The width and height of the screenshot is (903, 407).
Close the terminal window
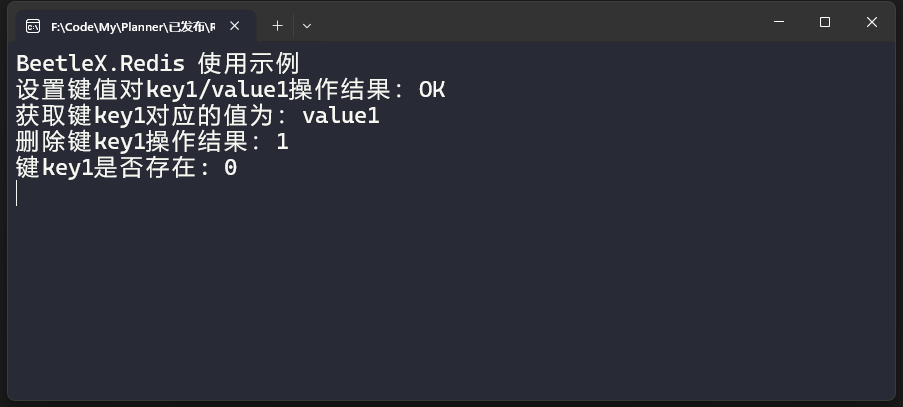point(871,22)
